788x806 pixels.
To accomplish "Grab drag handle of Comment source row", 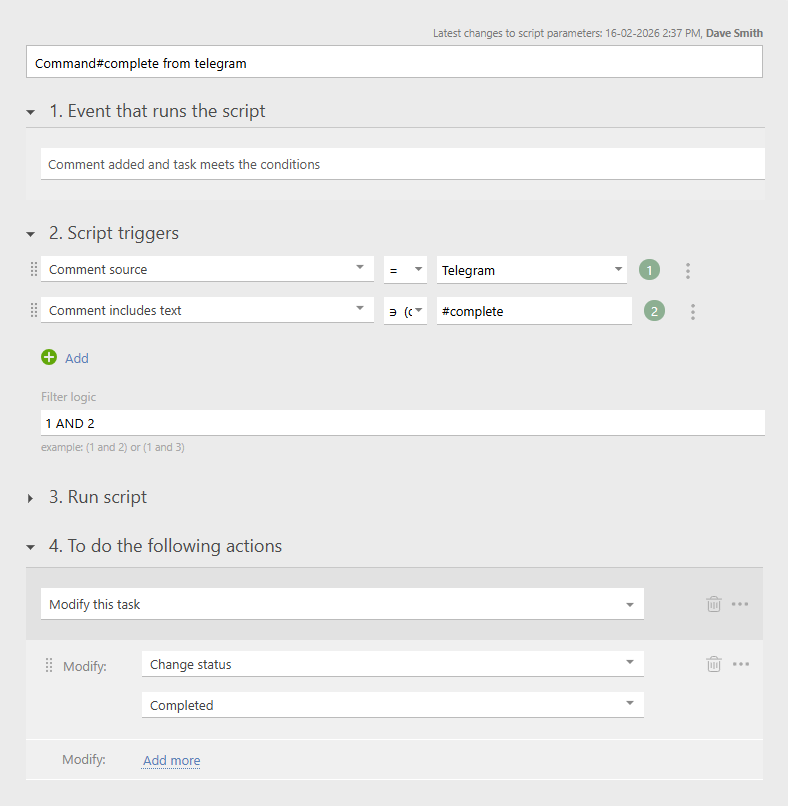I will tap(34, 270).
